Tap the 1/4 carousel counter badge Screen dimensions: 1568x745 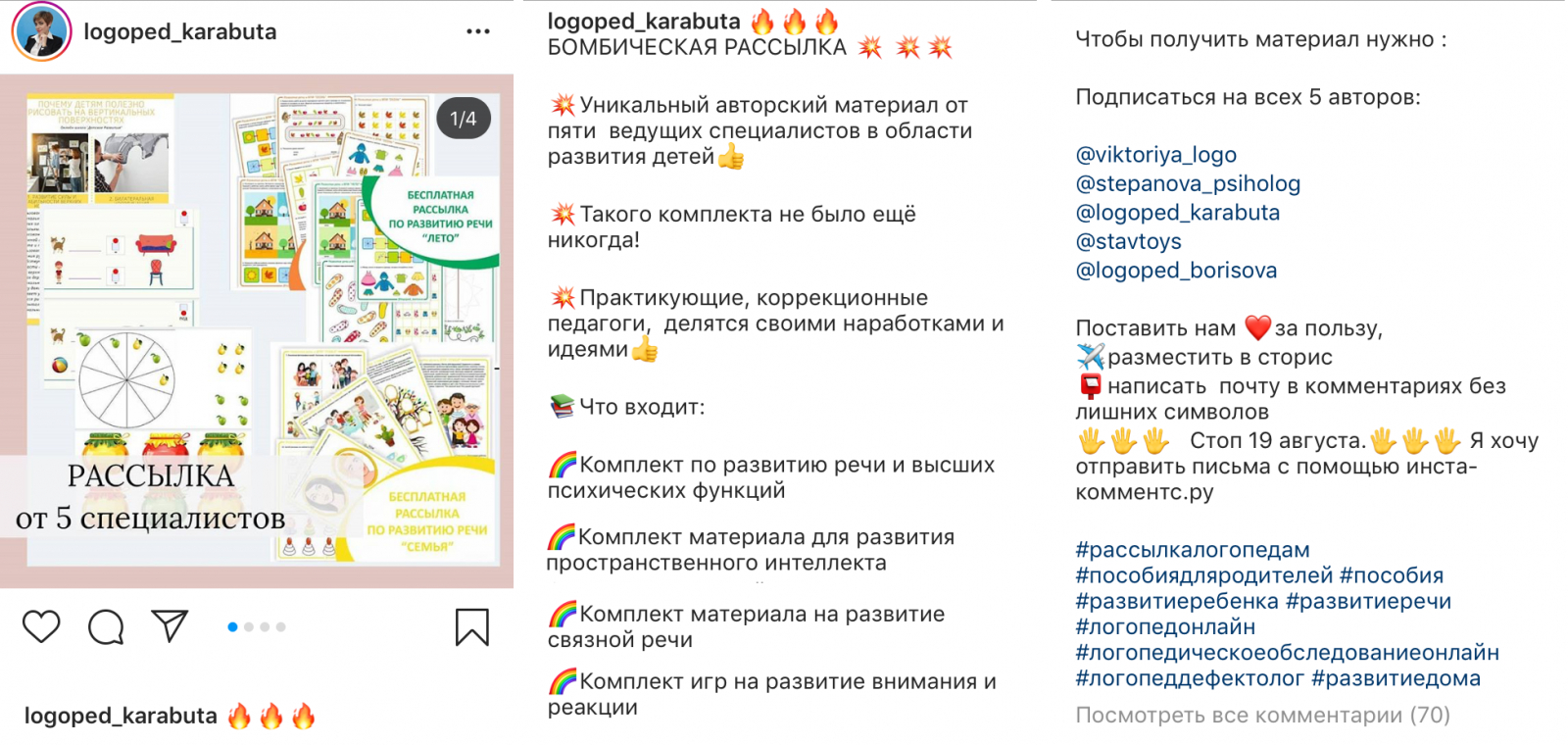coord(463,119)
